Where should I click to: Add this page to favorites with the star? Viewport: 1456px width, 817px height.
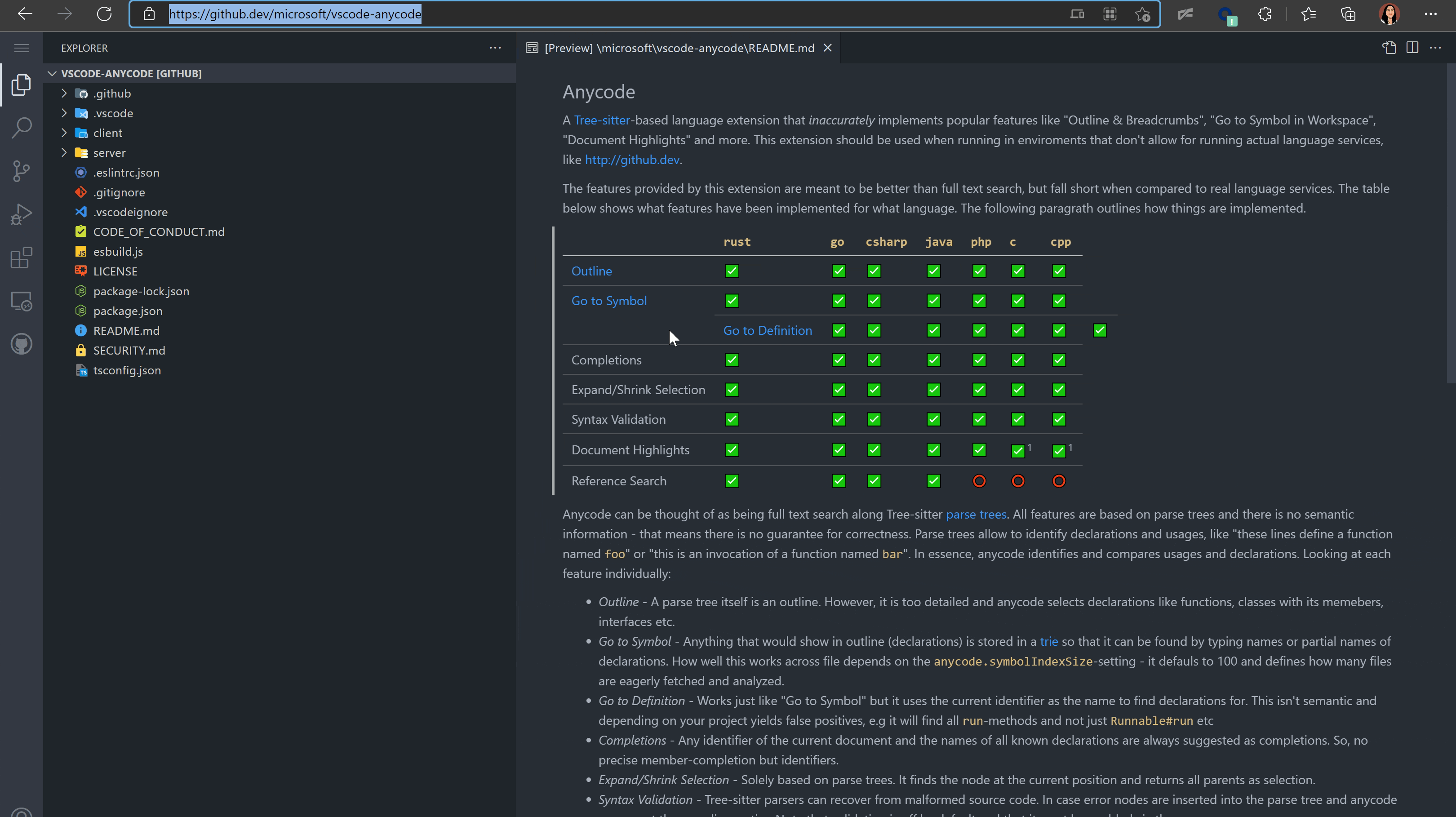click(x=1143, y=14)
